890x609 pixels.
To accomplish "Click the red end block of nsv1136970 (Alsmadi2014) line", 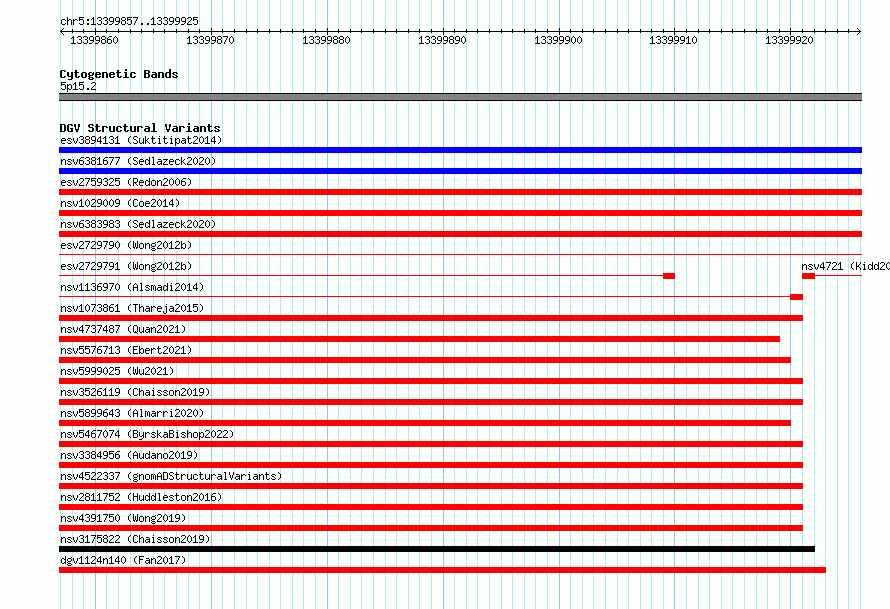I will point(796,297).
